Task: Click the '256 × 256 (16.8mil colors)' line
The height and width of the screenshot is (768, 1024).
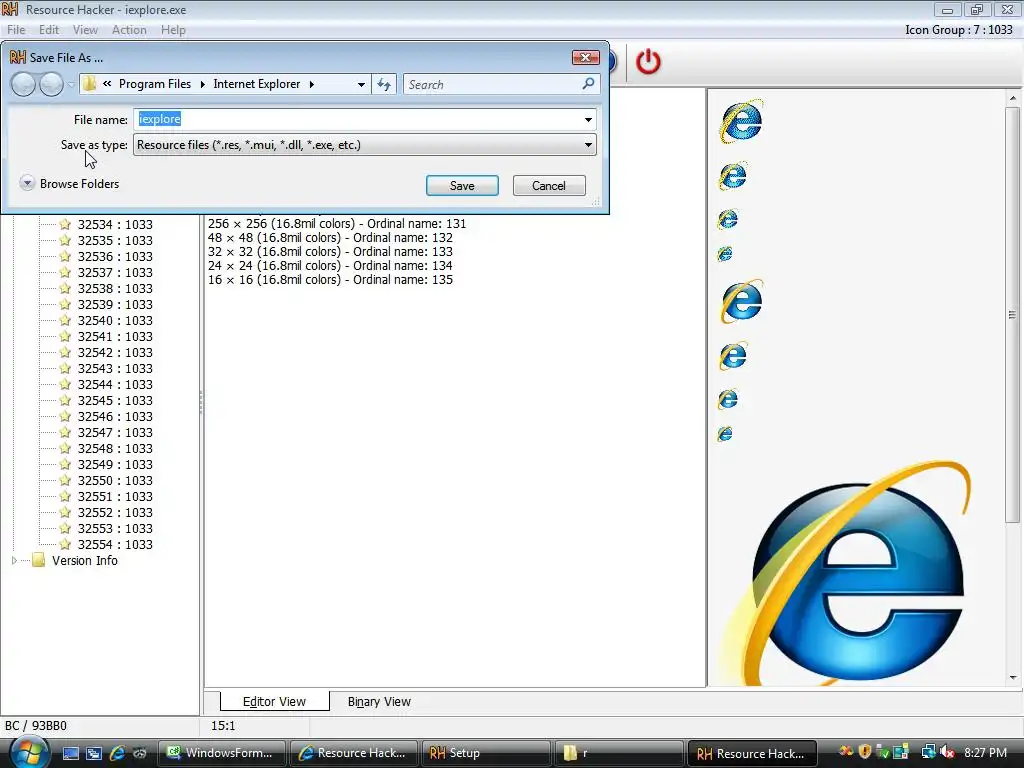Action: click(337, 223)
